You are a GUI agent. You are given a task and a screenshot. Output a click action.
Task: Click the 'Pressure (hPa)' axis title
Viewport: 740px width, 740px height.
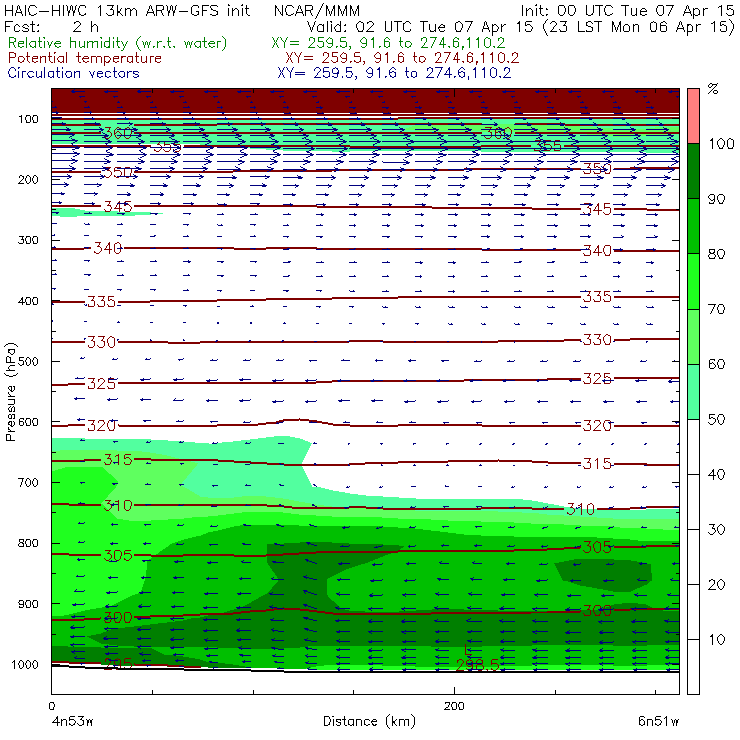(x=10, y=392)
